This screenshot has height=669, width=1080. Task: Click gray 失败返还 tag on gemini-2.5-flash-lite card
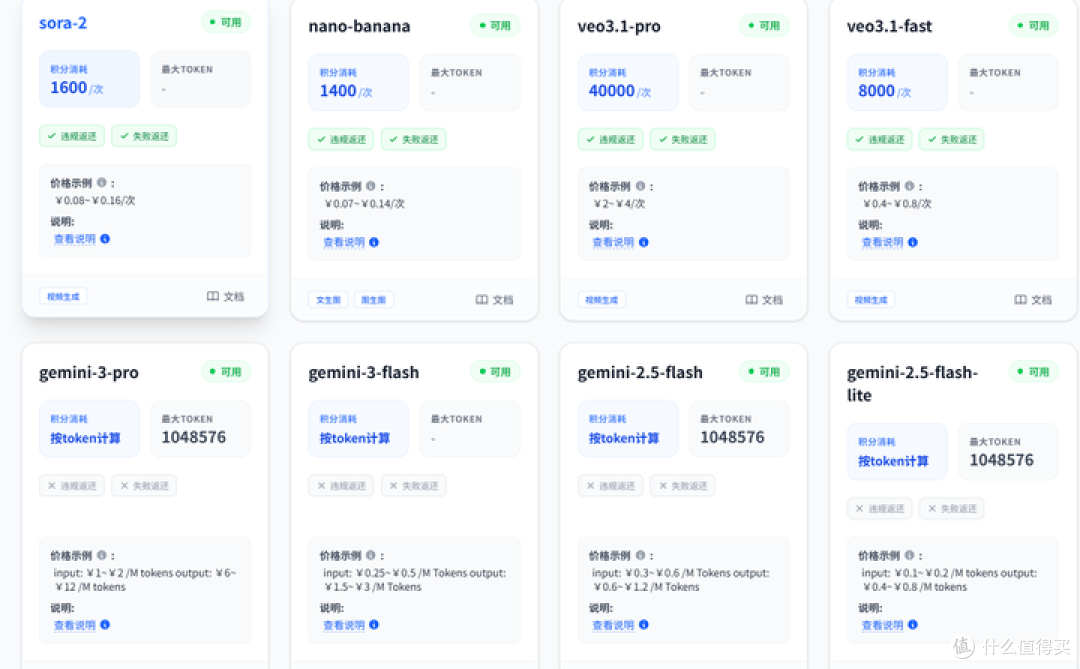952,508
